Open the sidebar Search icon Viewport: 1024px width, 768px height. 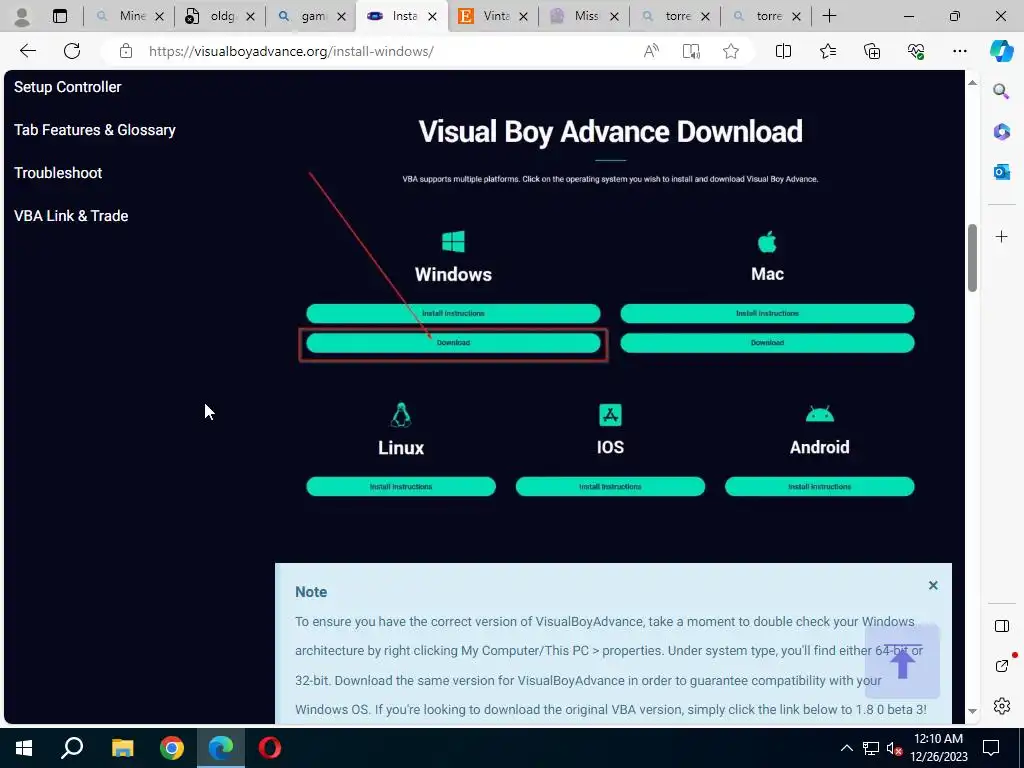[1001, 91]
